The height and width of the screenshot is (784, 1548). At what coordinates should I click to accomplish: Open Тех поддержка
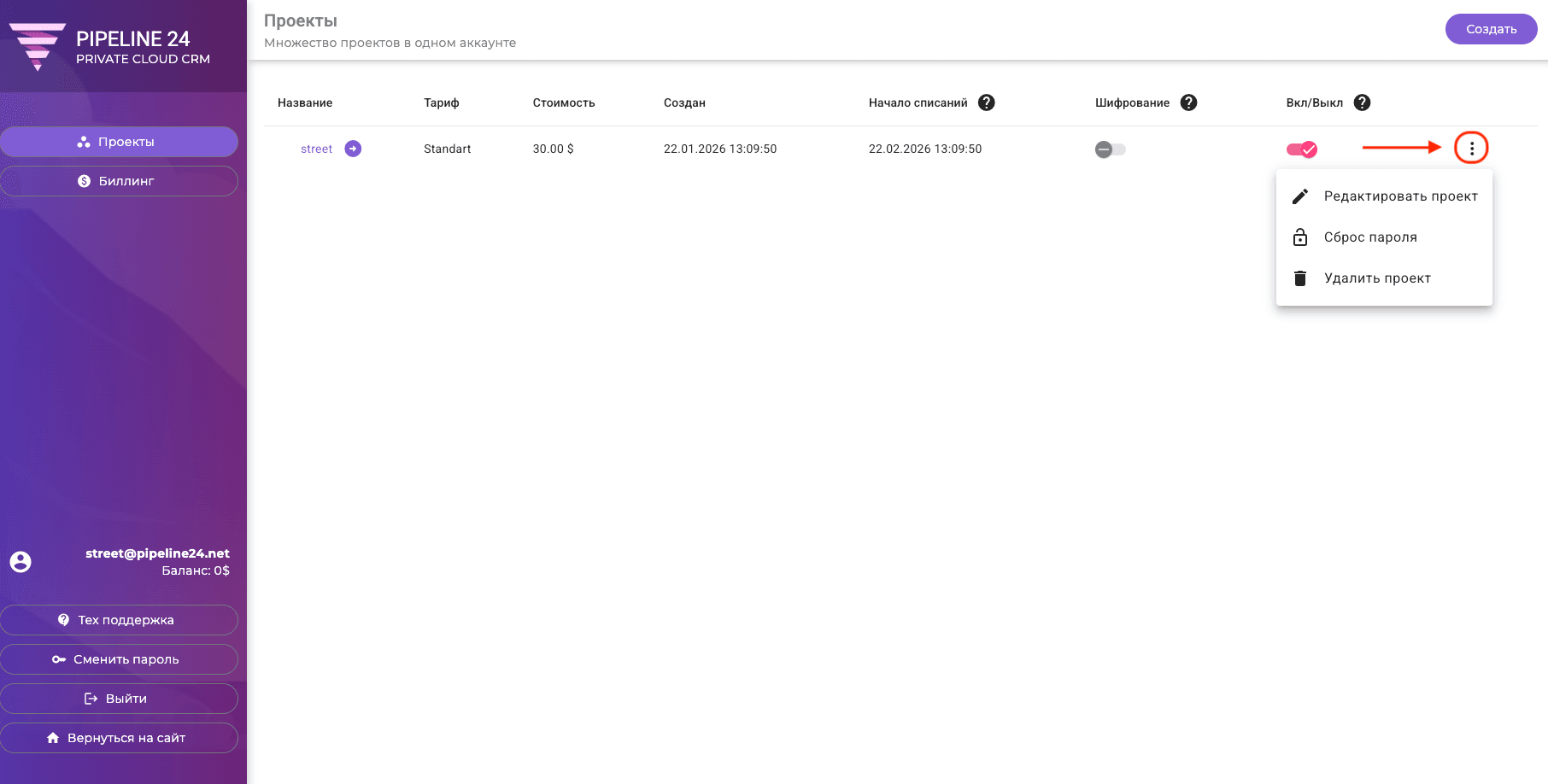pyautogui.click(x=119, y=620)
